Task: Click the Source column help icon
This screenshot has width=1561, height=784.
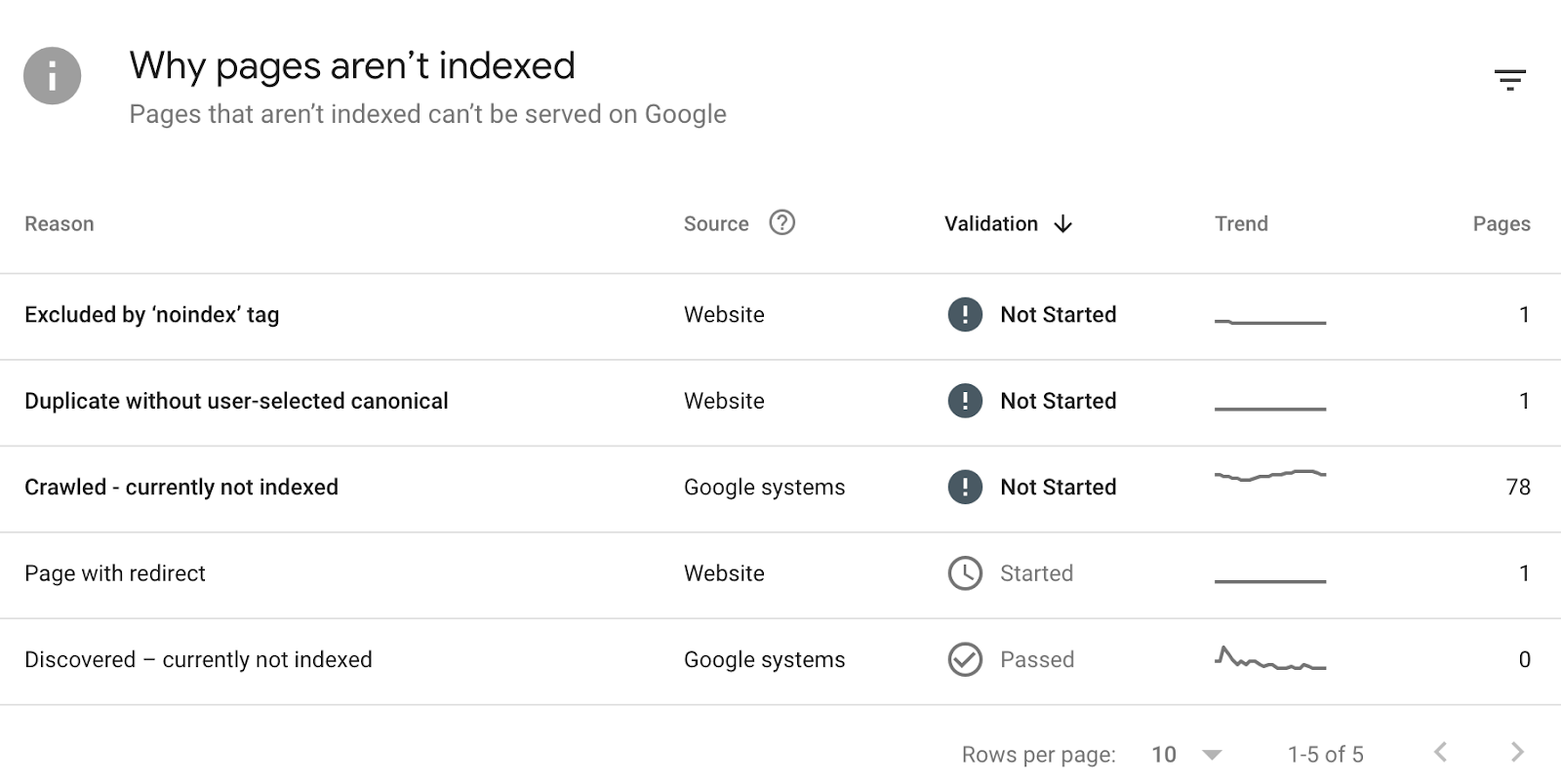Action: pyautogui.click(x=781, y=223)
